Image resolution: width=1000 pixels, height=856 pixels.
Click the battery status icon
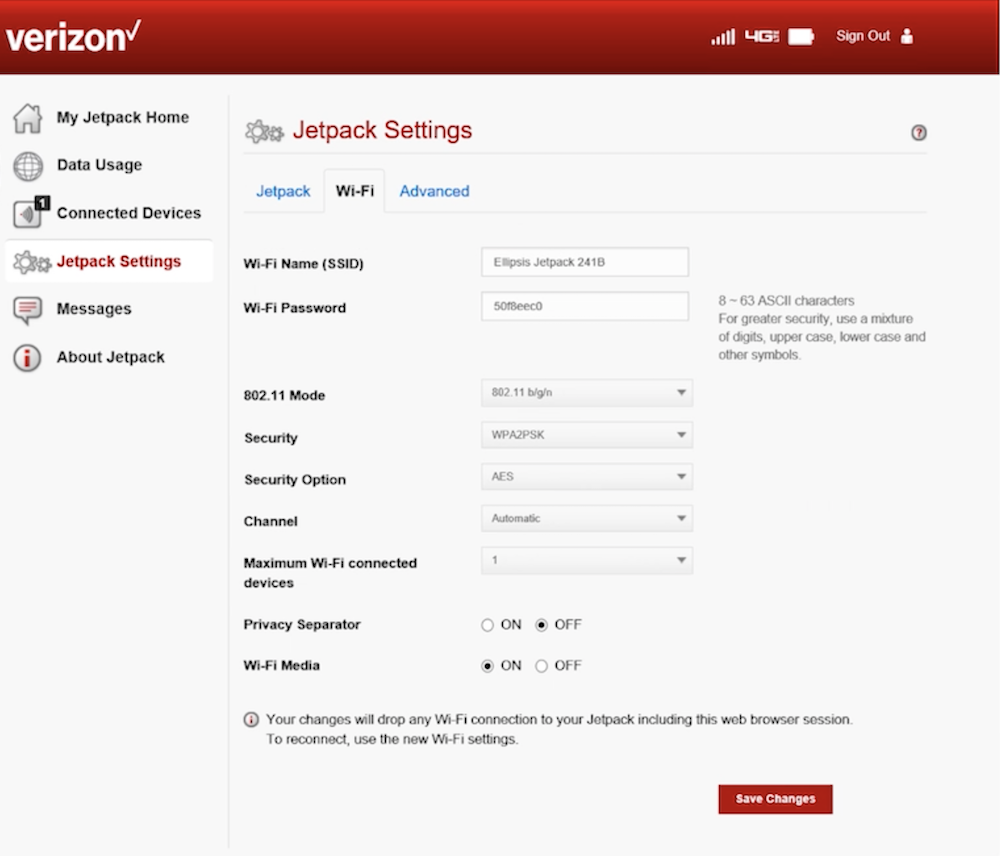801,37
